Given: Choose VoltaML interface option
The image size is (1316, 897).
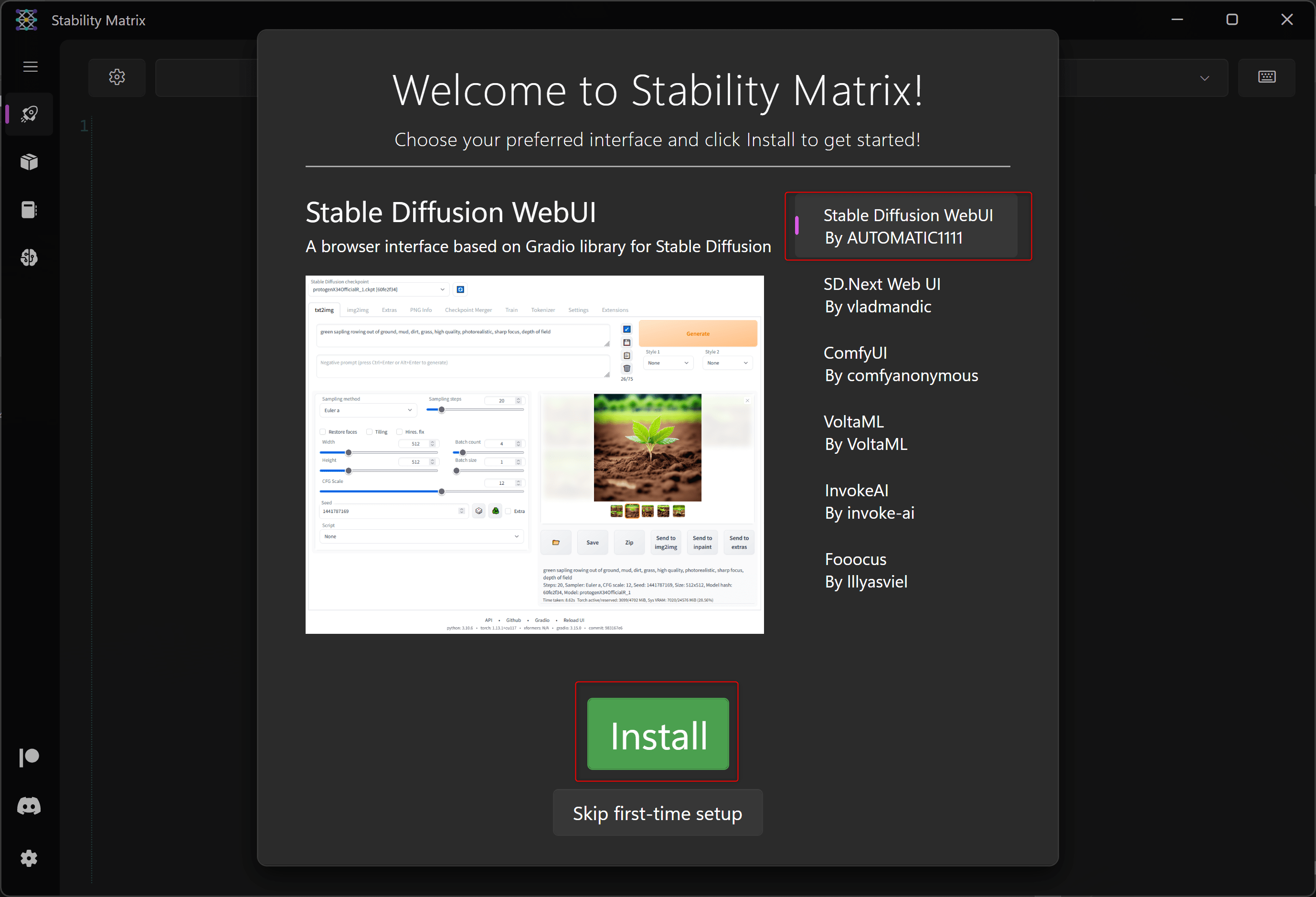Looking at the screenshot, I should coord(865,433).
